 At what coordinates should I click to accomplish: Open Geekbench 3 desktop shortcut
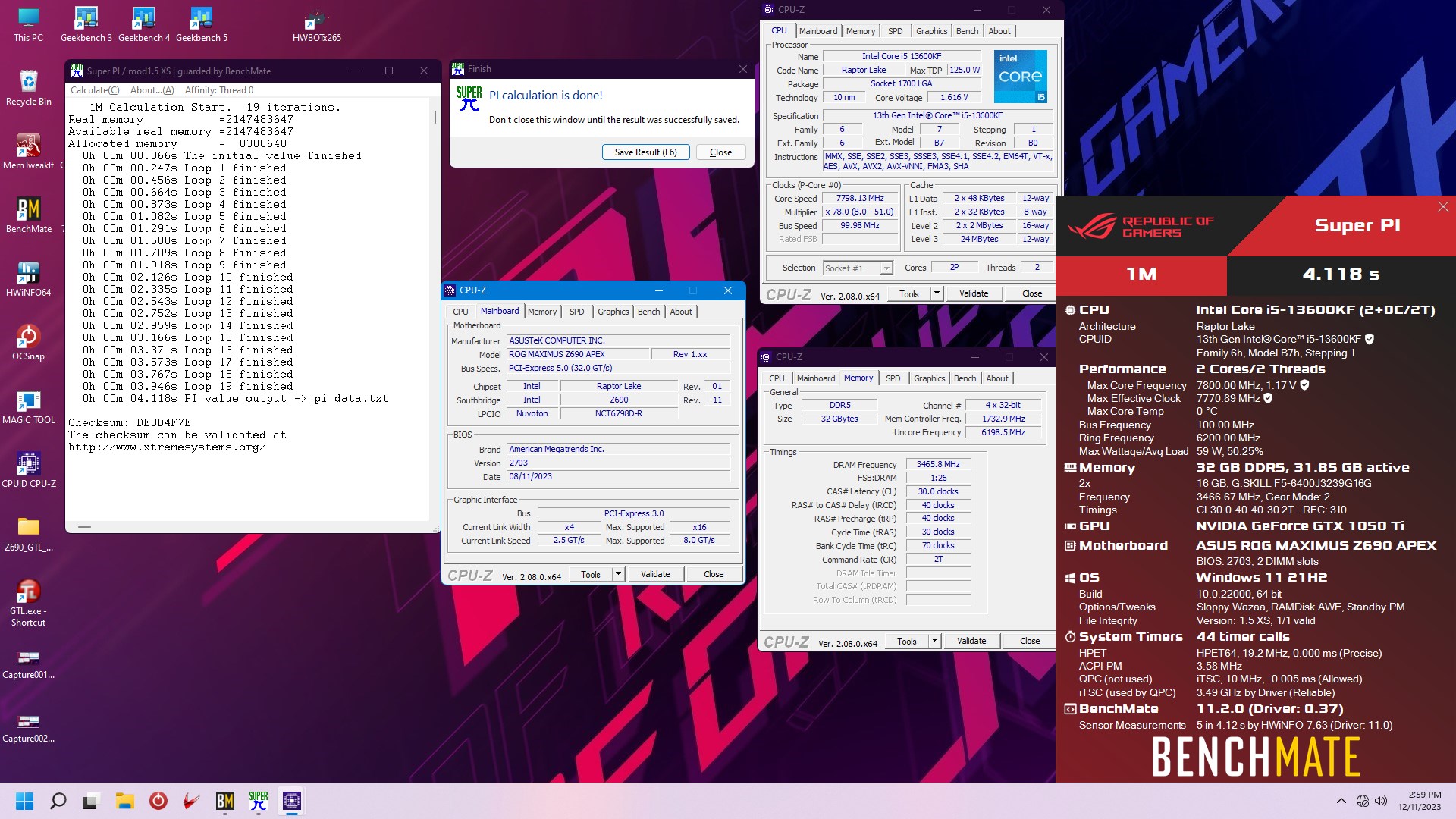pos(86,24)
